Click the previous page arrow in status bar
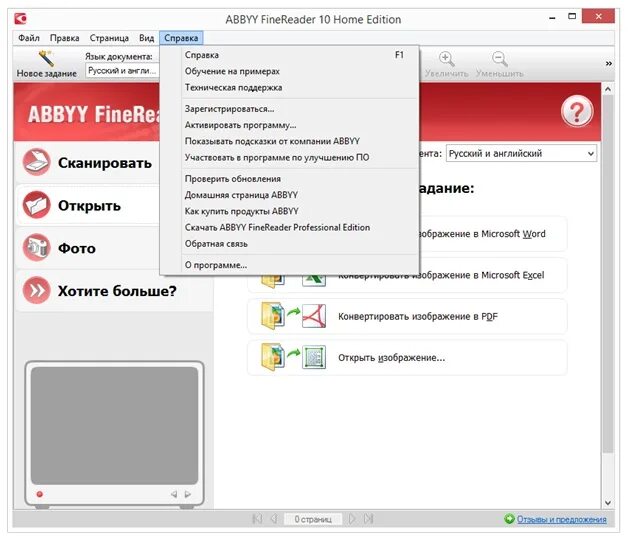This screenshot has height=540, width=628. pyautogui.click(x=274, y=519)
